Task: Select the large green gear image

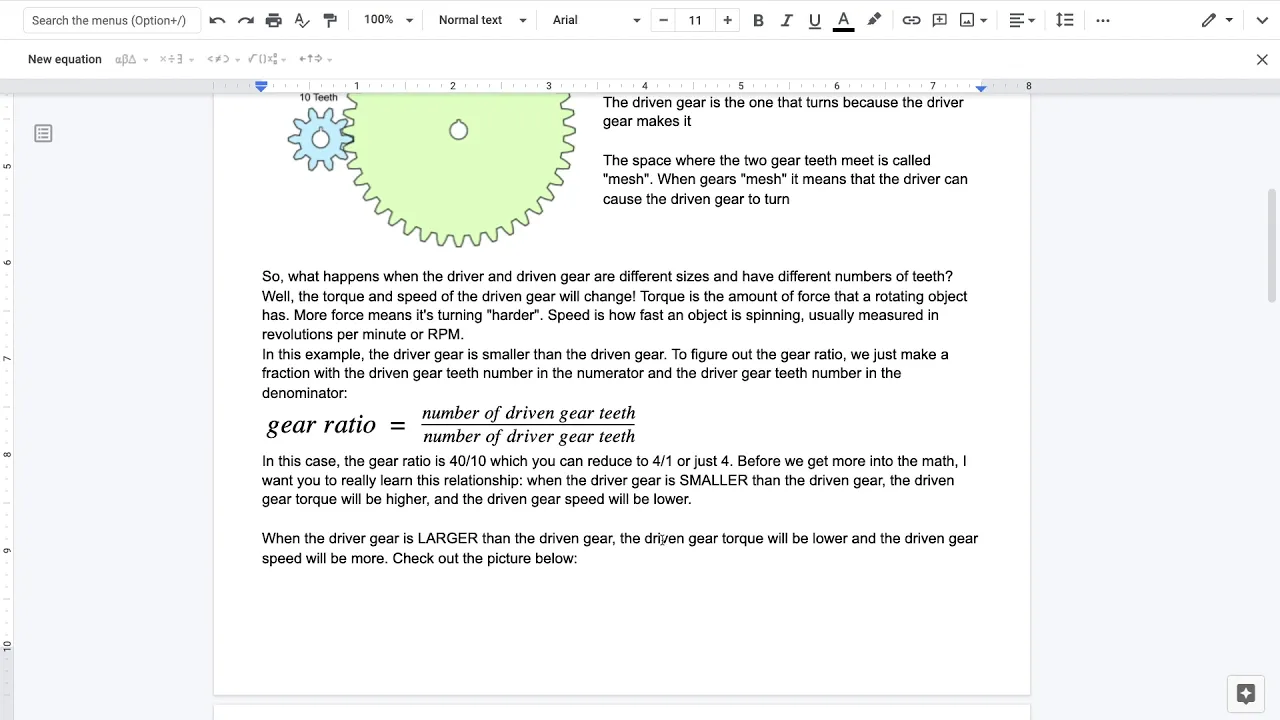Action: coord(460,168)
